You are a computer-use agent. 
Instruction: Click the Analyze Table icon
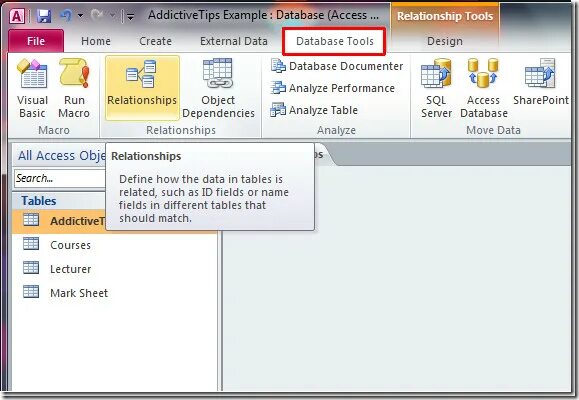point(278,110)
